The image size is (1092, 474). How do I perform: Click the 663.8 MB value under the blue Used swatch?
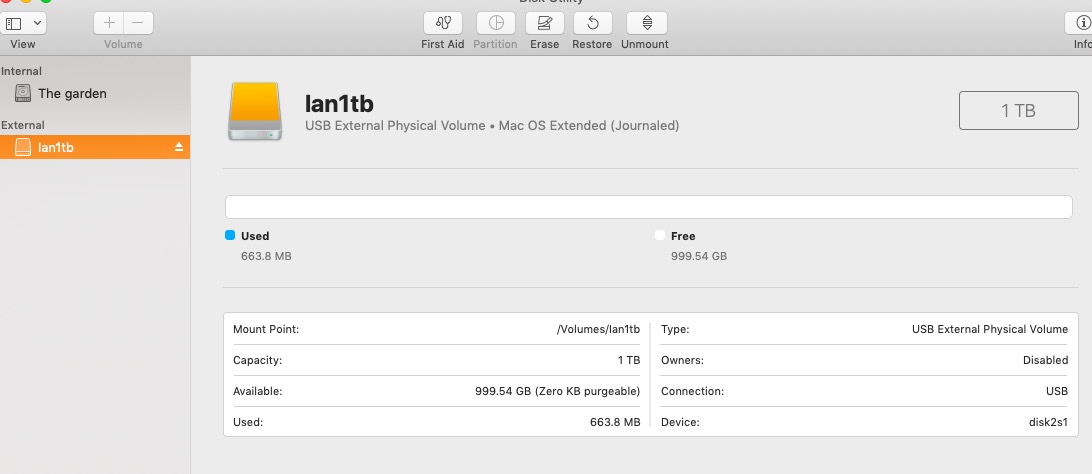pyautogui.click(x=266, y=256)
